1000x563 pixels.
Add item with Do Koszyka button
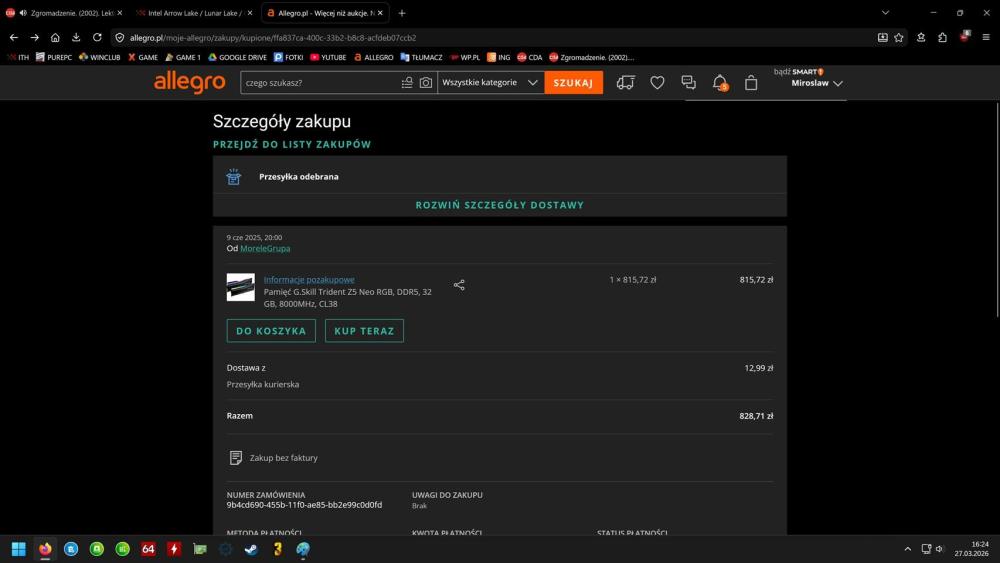point(271,331)
